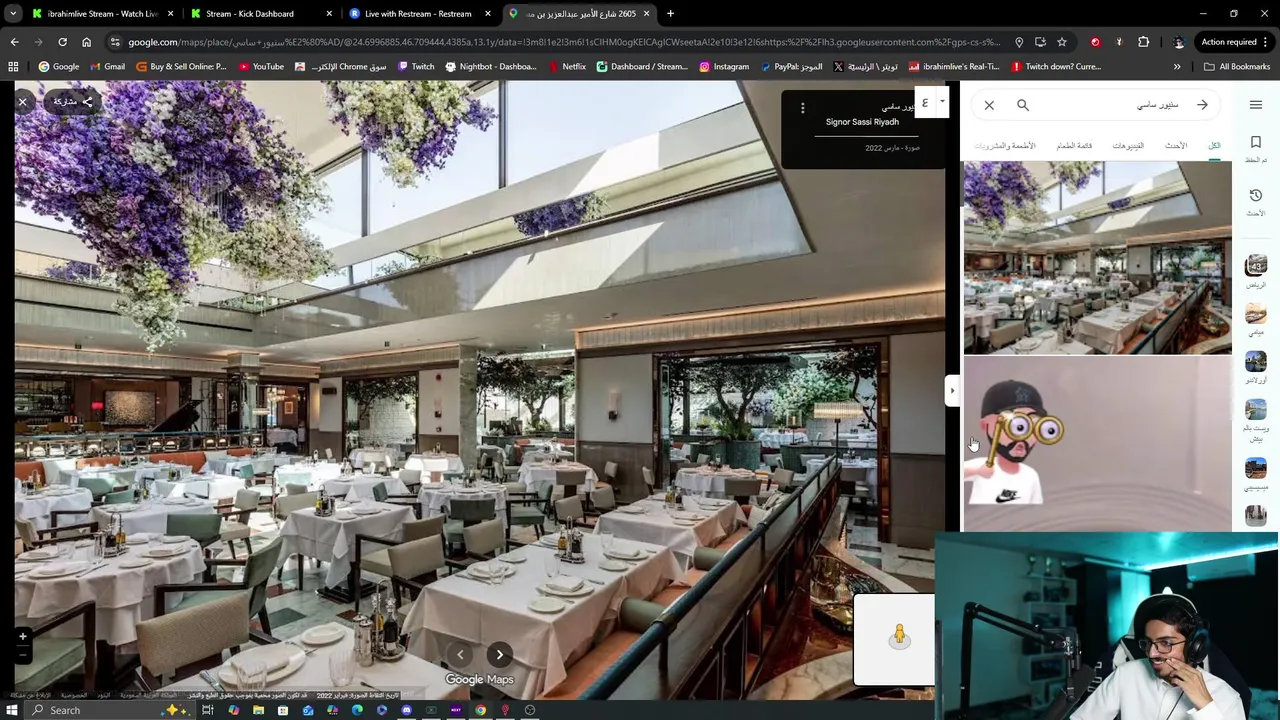
Task: Open the Twitch down? bookmark
Action: coord(1055,67)
